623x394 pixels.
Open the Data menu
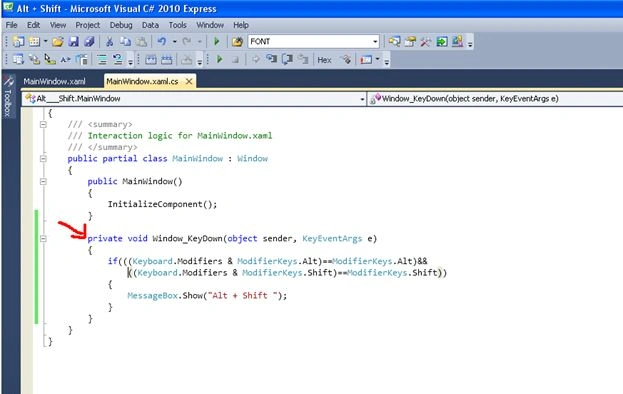(151, 25)
